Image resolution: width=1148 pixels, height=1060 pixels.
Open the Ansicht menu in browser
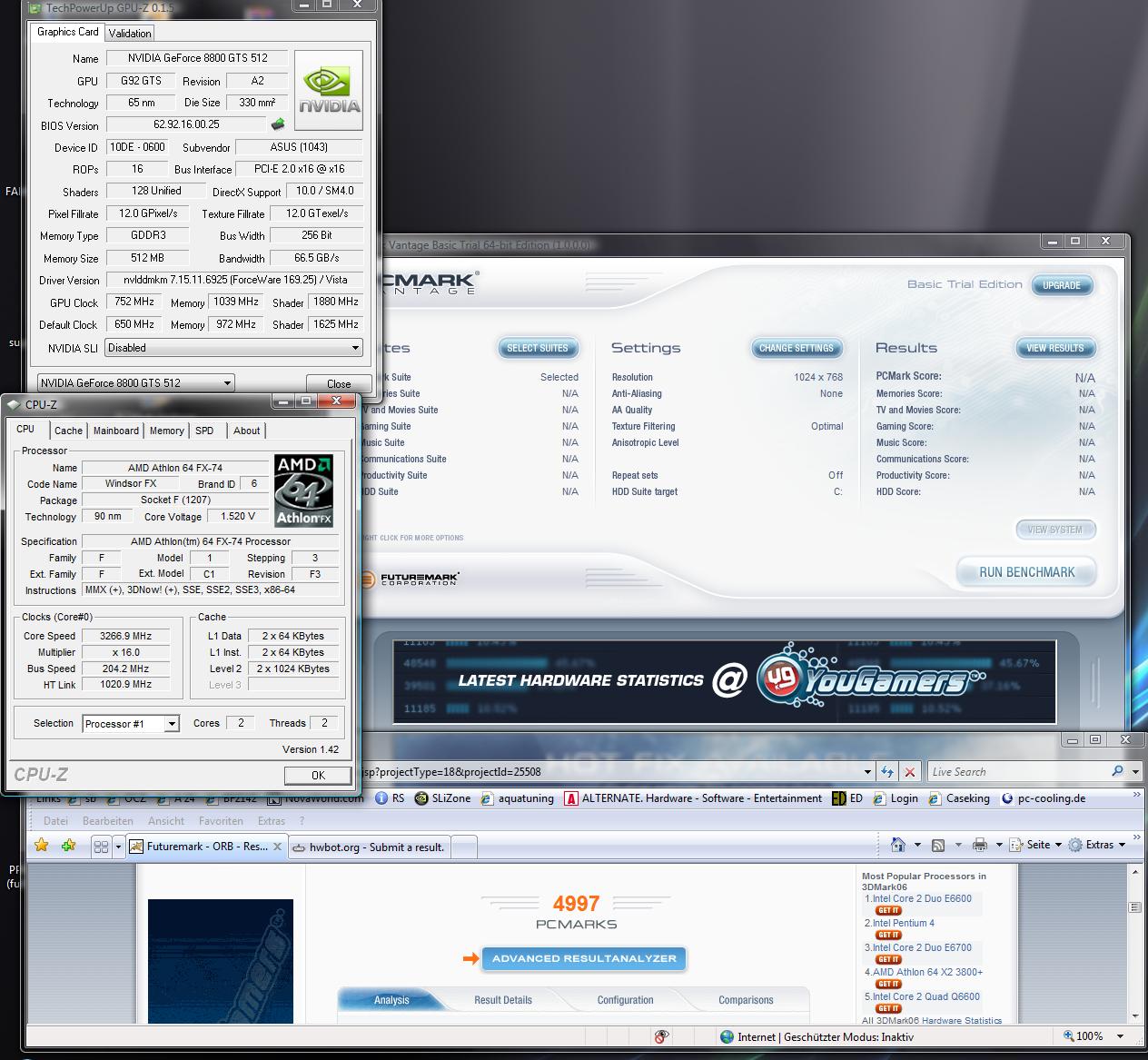[166, 820]
